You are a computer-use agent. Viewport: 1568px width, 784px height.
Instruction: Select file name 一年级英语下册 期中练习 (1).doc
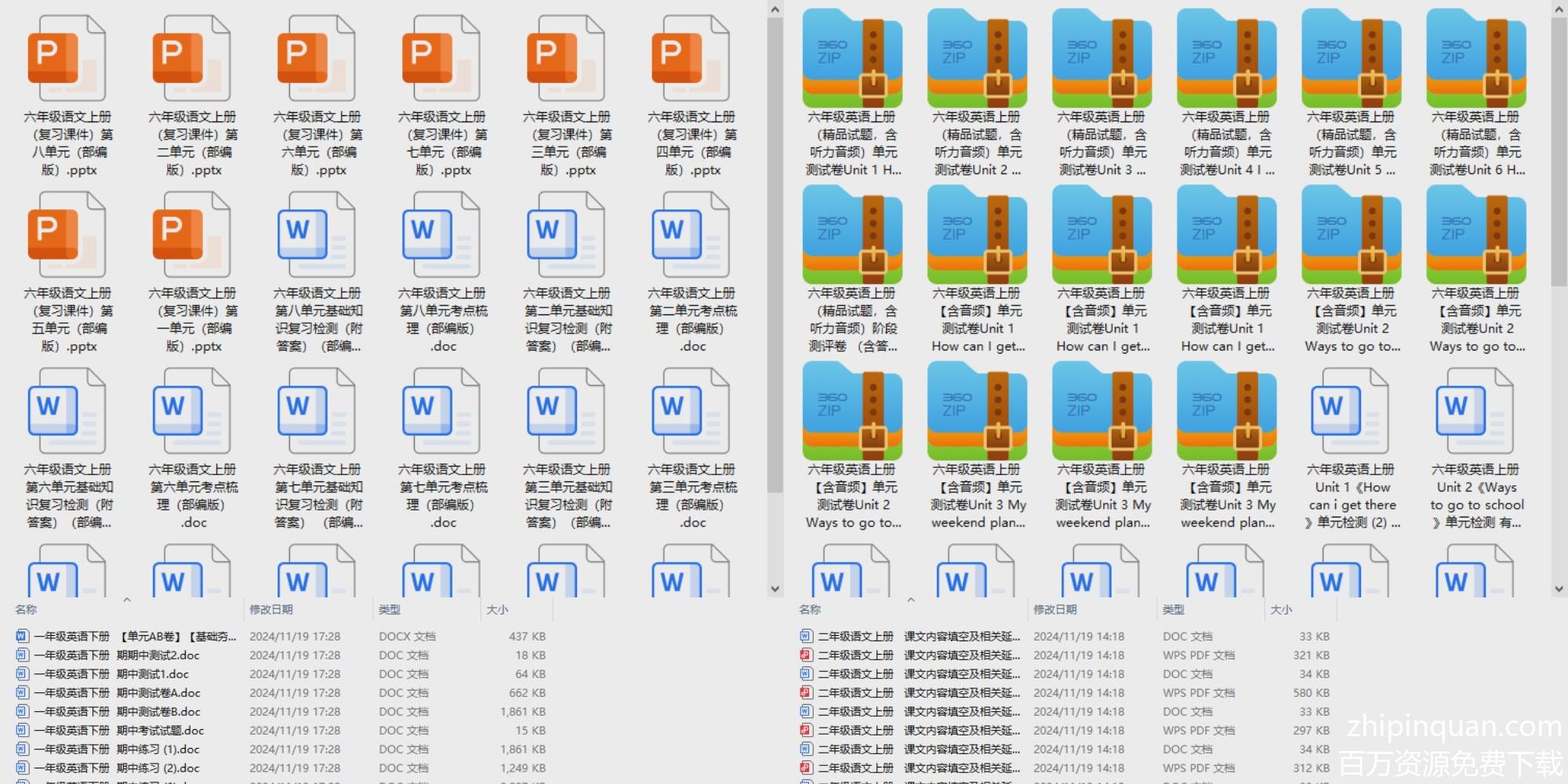[x=116, y=749]
